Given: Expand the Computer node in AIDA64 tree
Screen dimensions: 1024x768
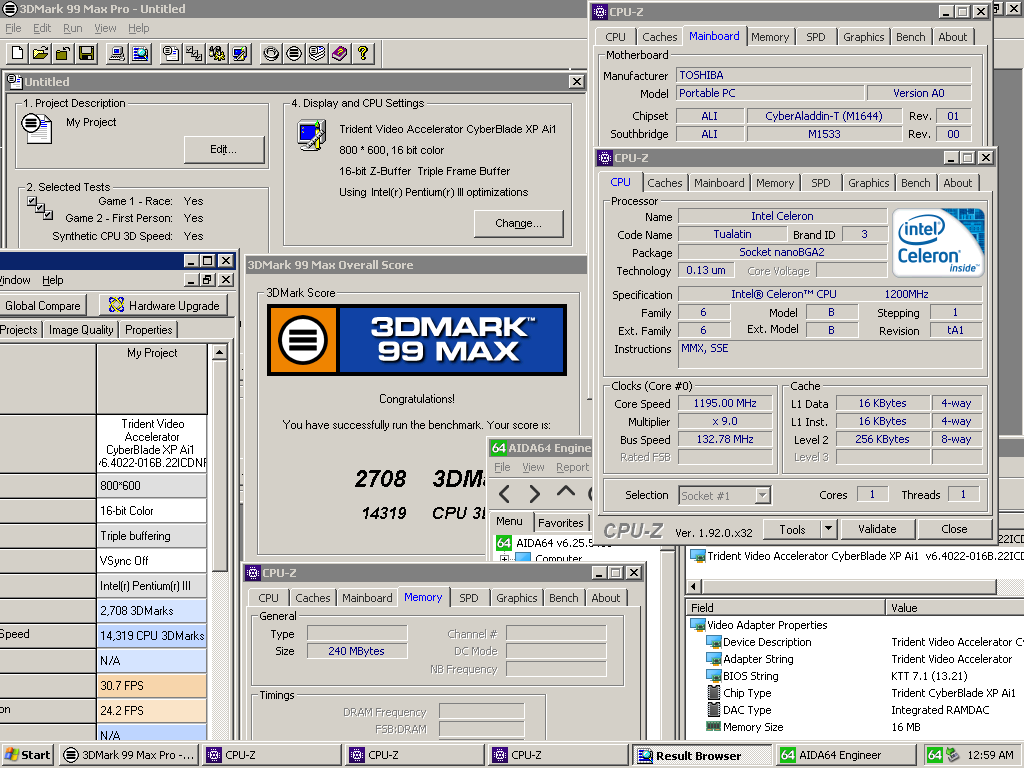Looking at the screenshot, I should [504, 559].
